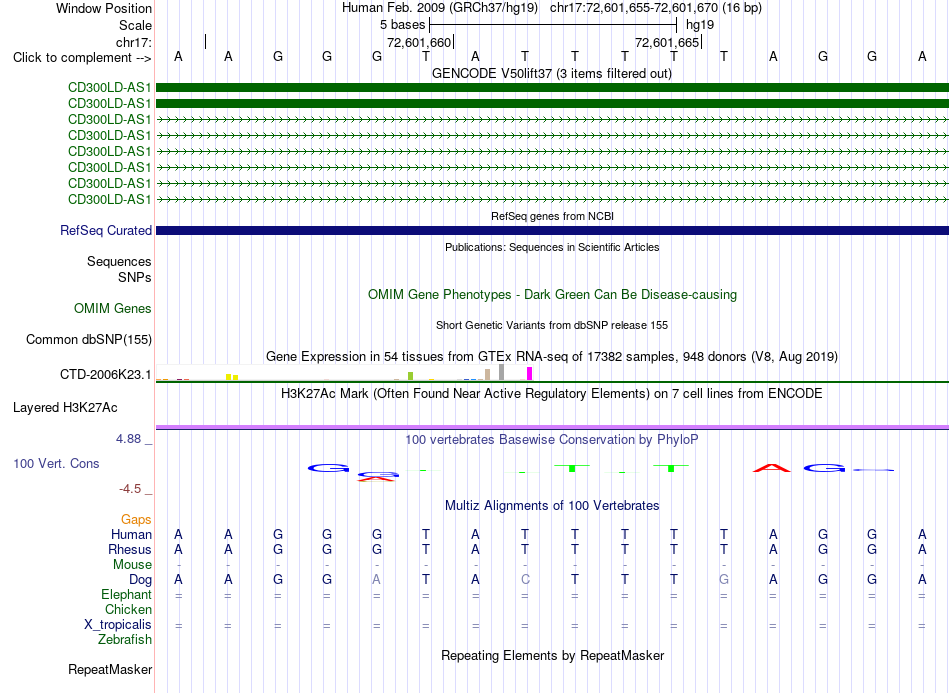Click the H3K27Ac Mark ENCODE title
The height and width of the screenshot is (693, 950).
[x=551, y=394]
